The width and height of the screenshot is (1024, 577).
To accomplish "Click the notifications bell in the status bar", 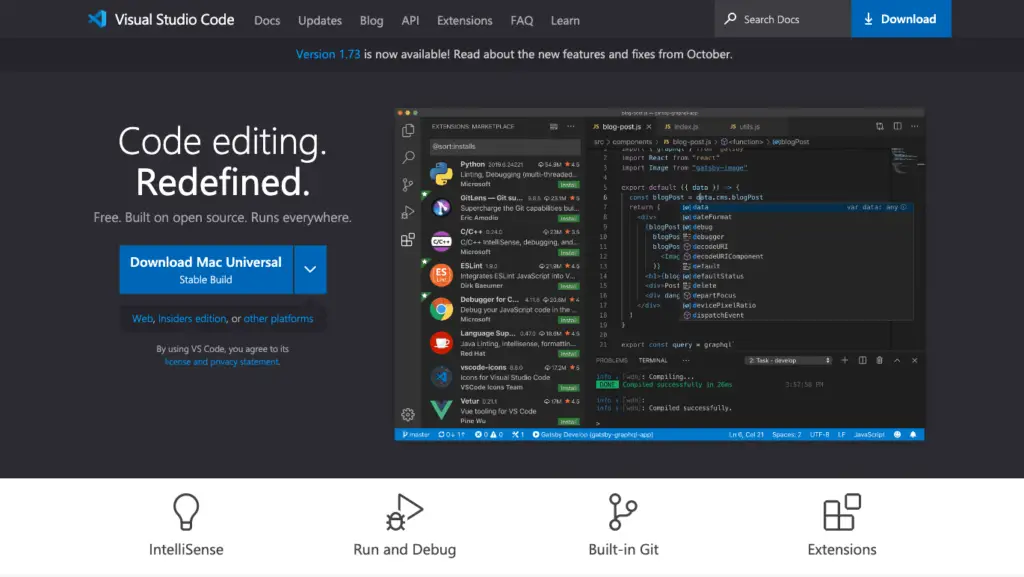I will (913, 435).
